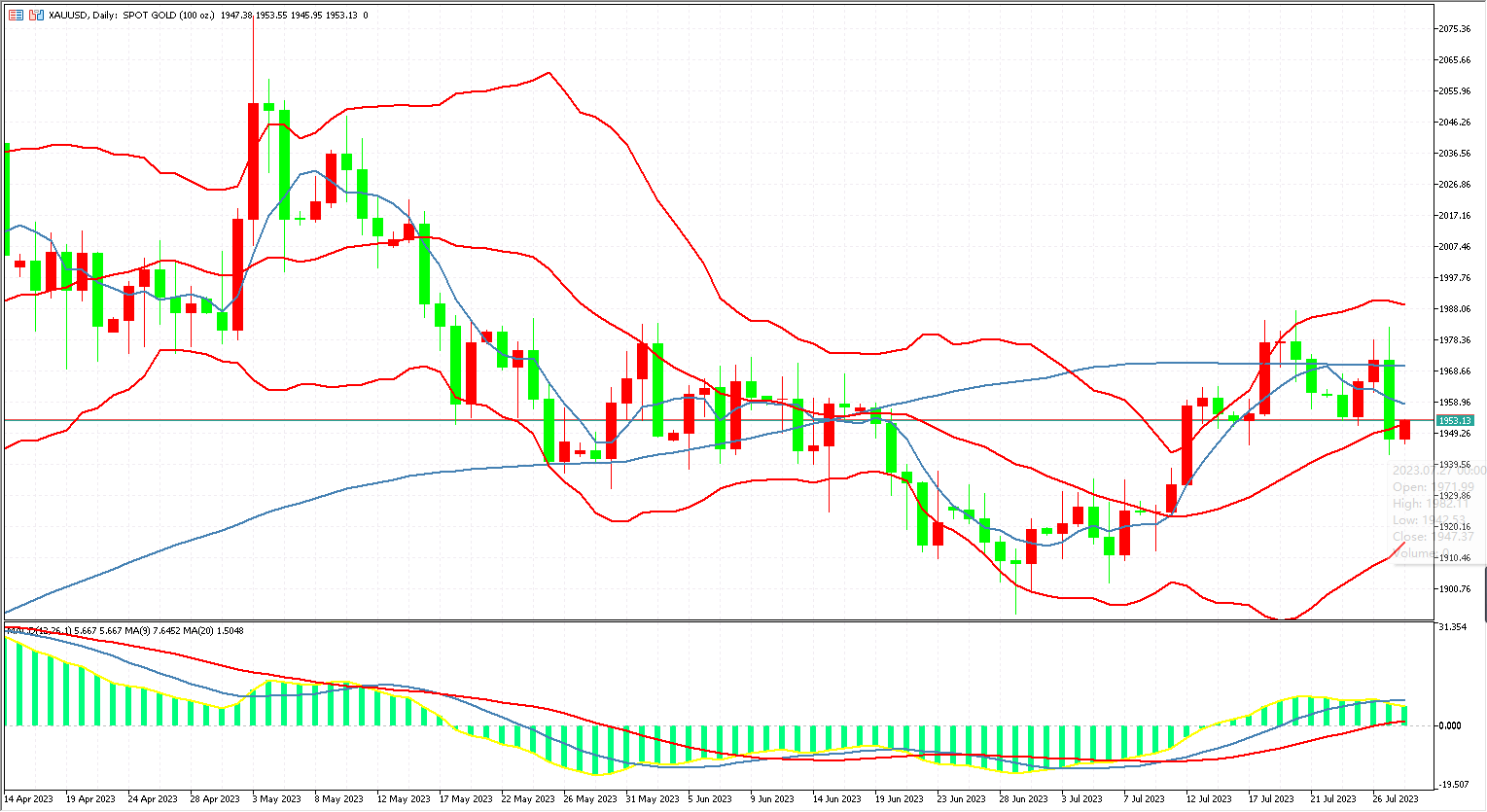
Task: Click the MA(20) 1.5048 indicator value
Action: [213, 631]
